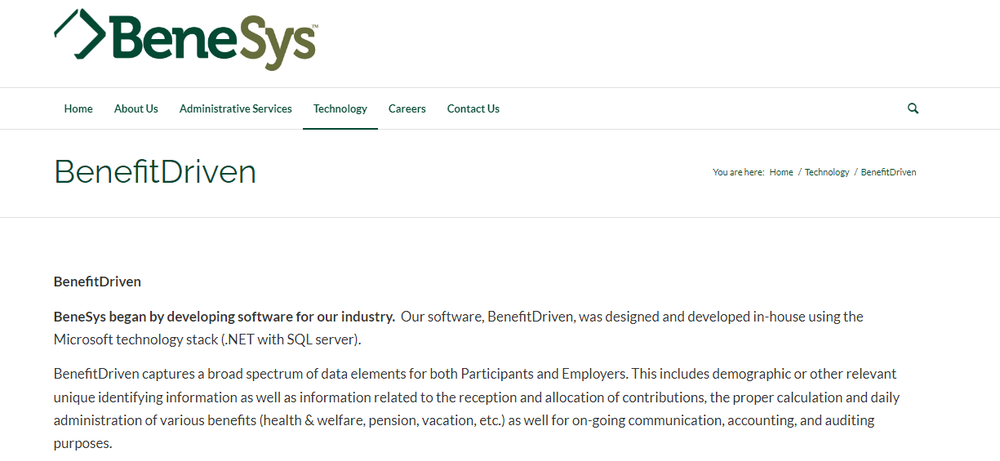The width and height of the screenshot is (1000, 461).
Task: Open the About Us menu
Action: 136,109
